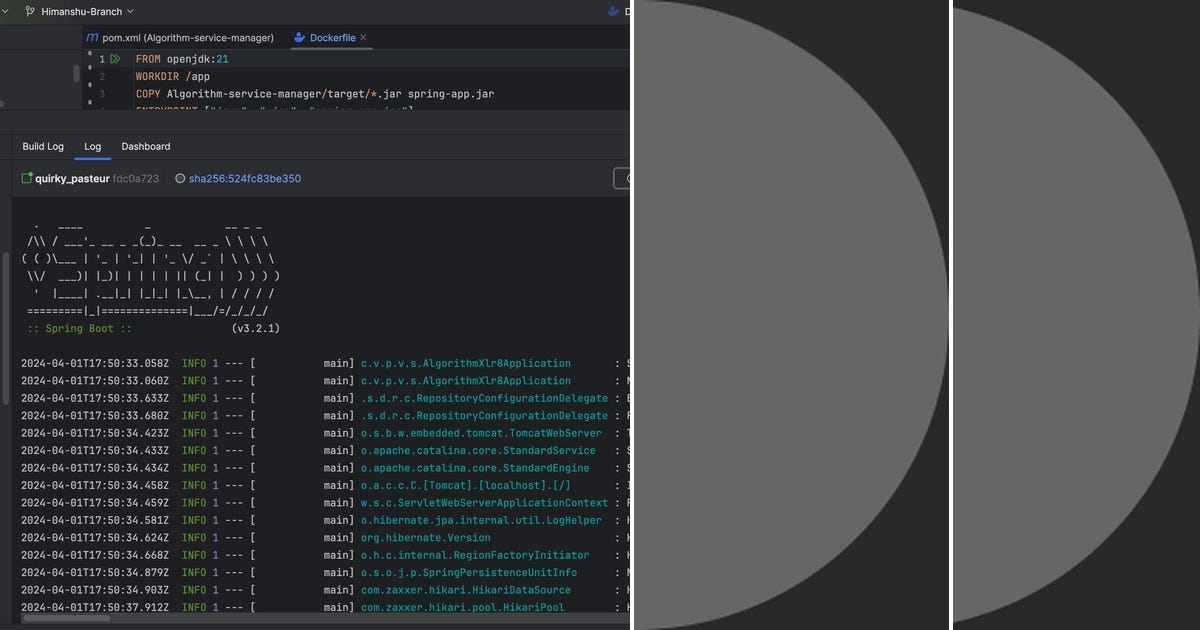Screen dimensions: 1200x630
Task: Click the Docker whale icon on the Dockerfile tab
Action: tap(299, 37)
